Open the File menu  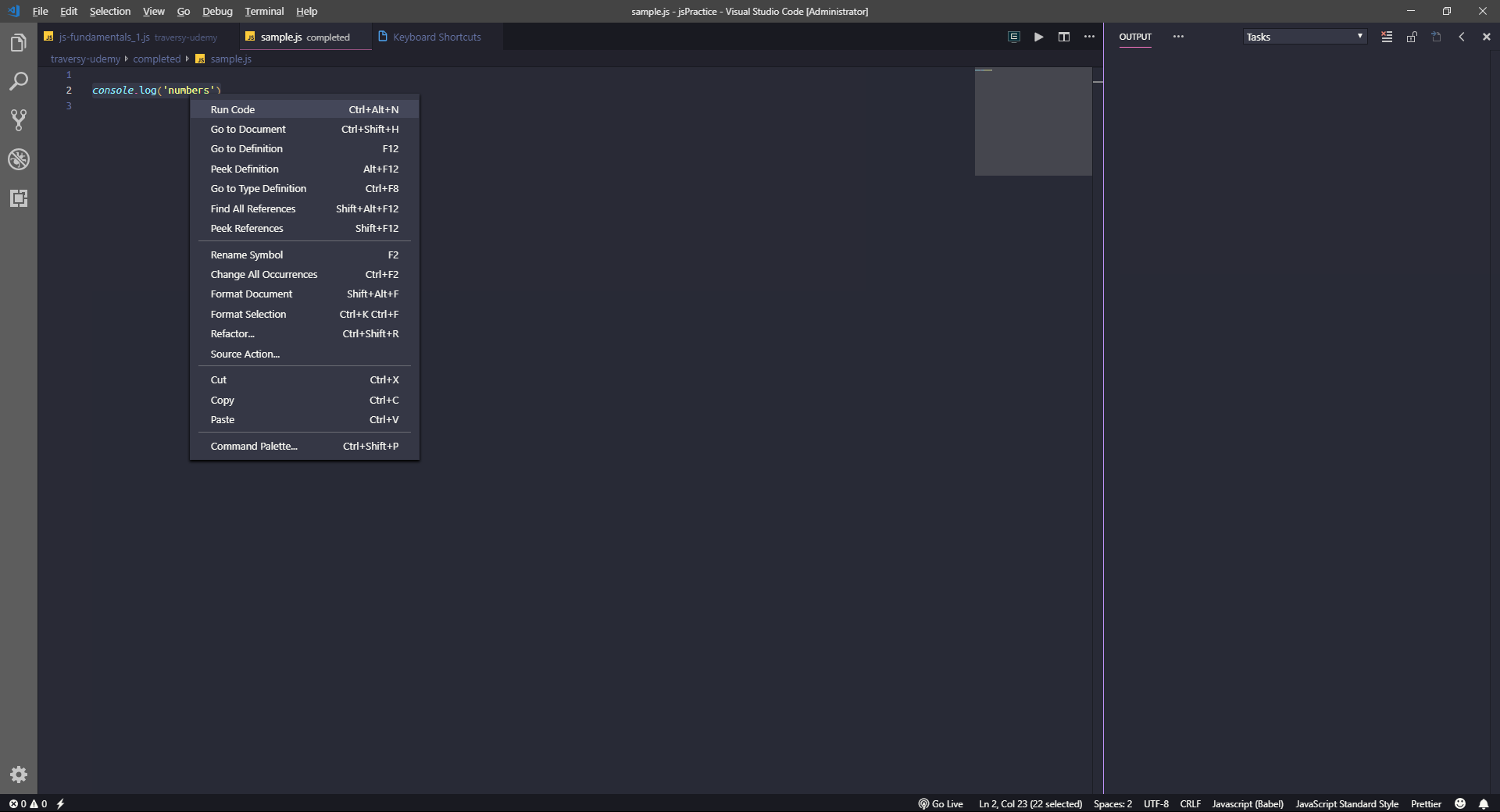coord(40,11)
